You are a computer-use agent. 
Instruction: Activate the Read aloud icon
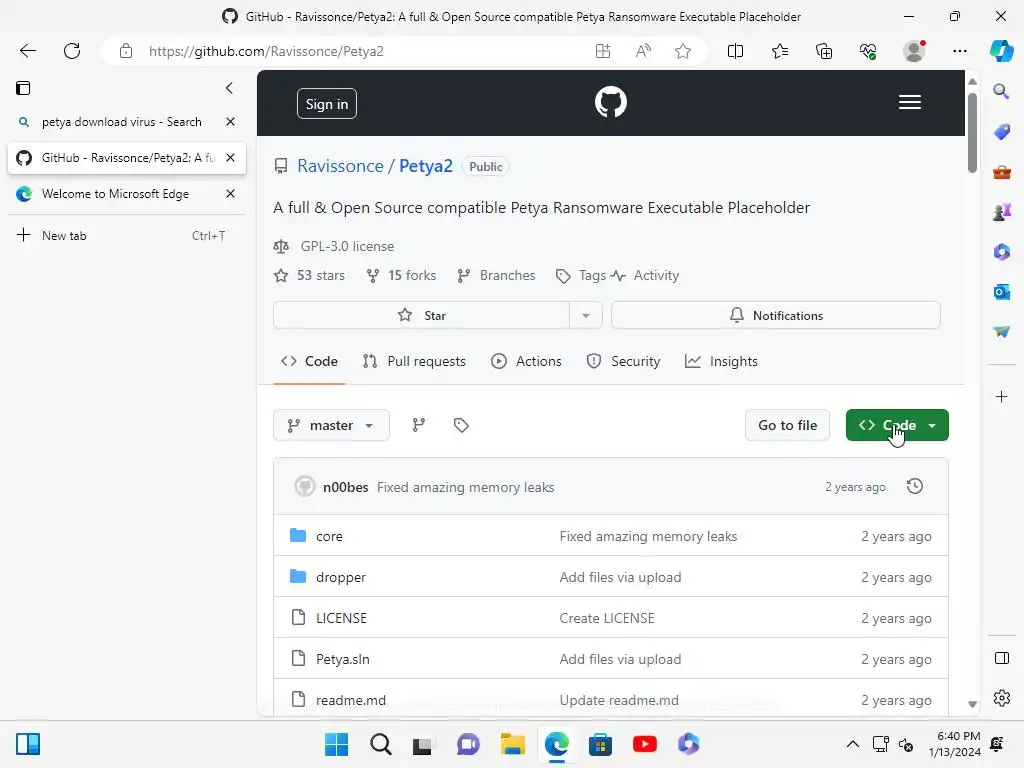643,51
